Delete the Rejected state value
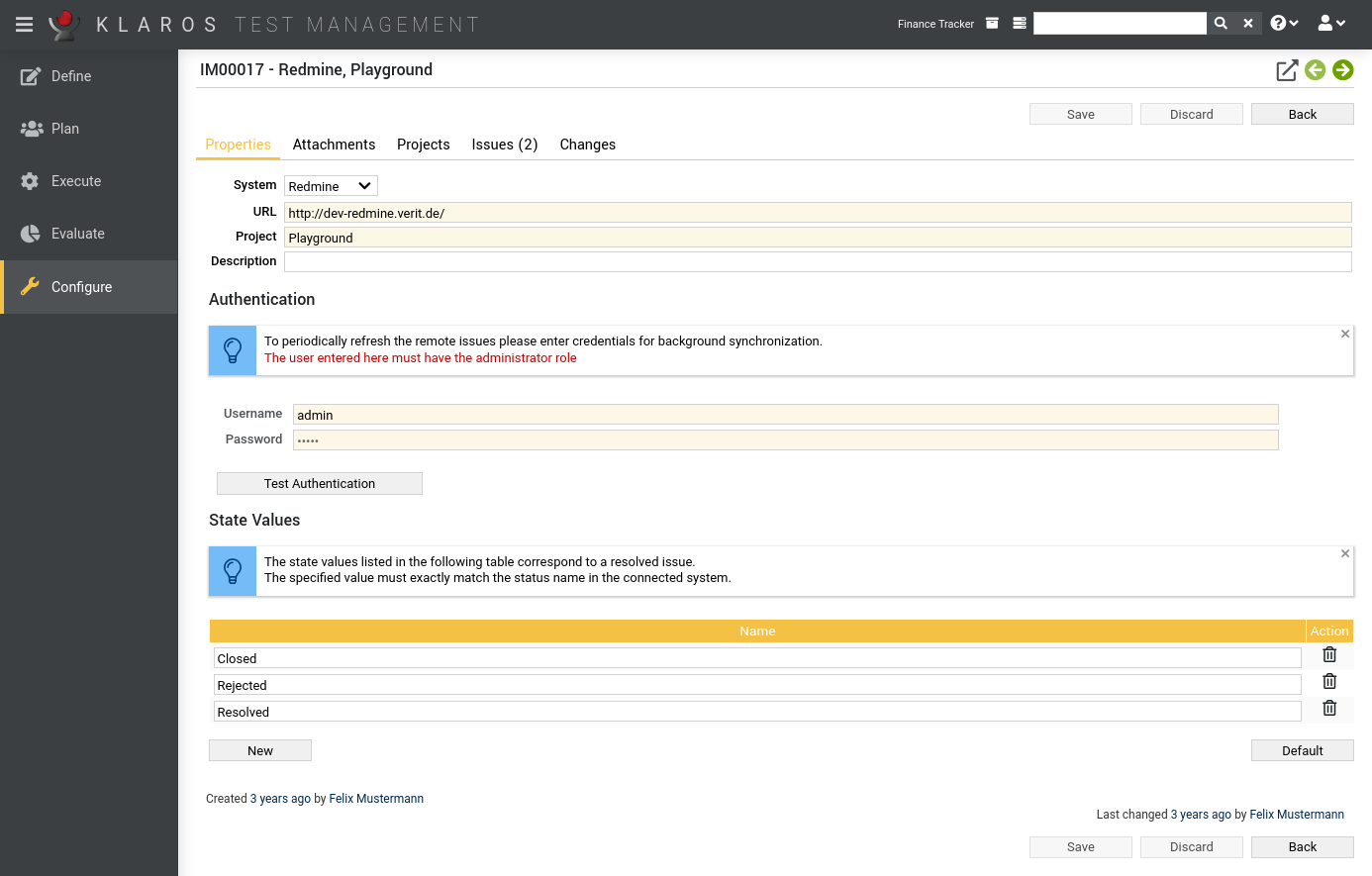Viewport: 1372px width, 876px height. point(1329,682)
